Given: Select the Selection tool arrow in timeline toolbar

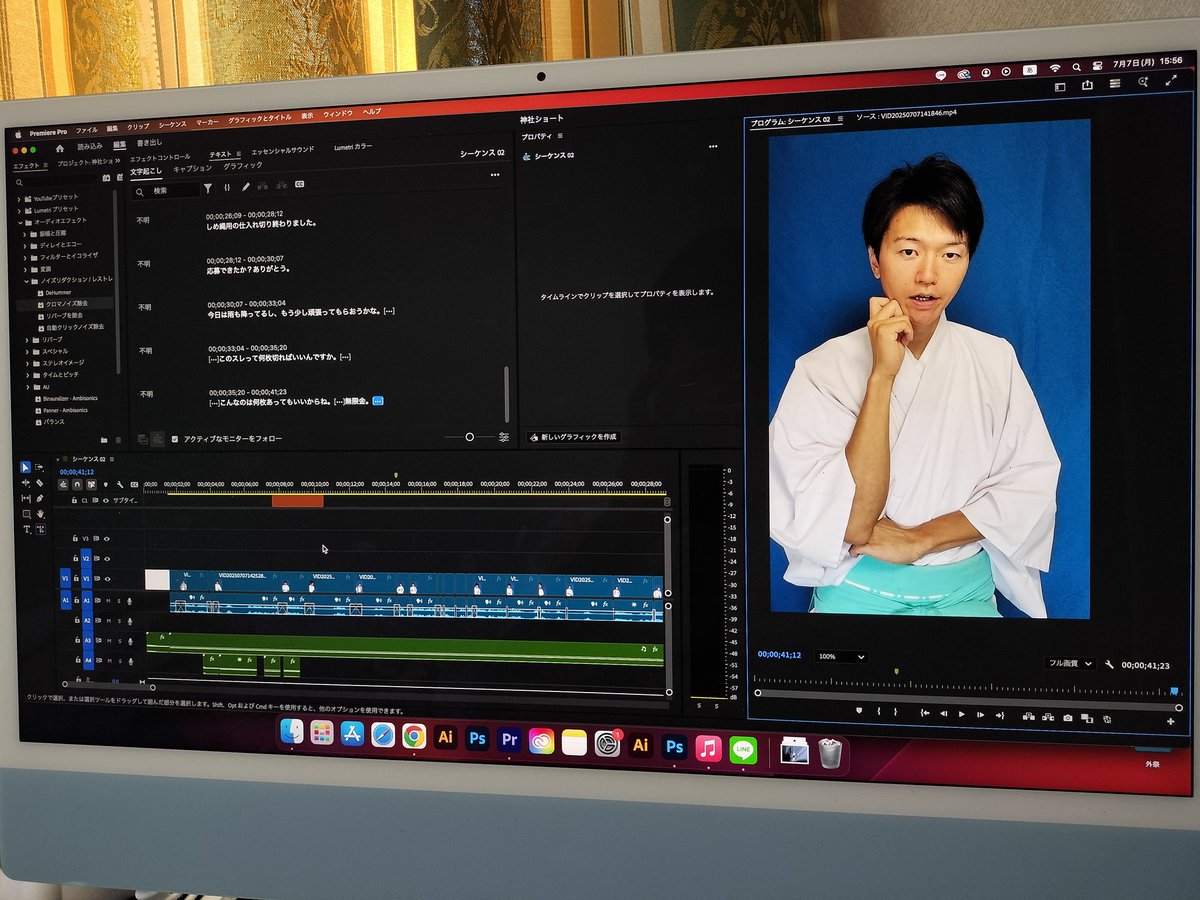Looking at the screenshot, I should click(26, 467).
